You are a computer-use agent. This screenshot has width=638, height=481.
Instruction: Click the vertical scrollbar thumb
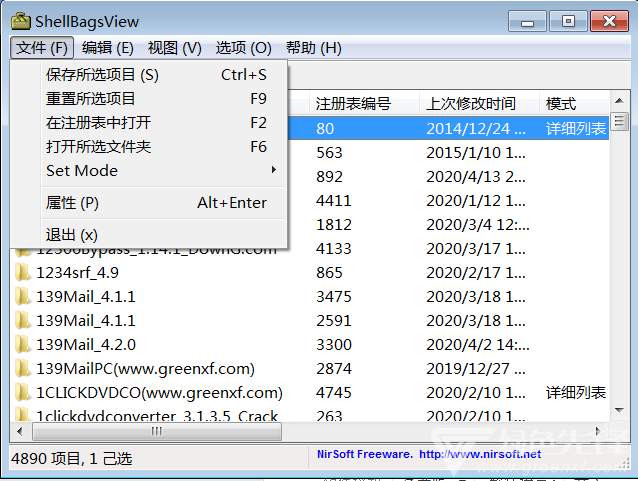(619, 121)
